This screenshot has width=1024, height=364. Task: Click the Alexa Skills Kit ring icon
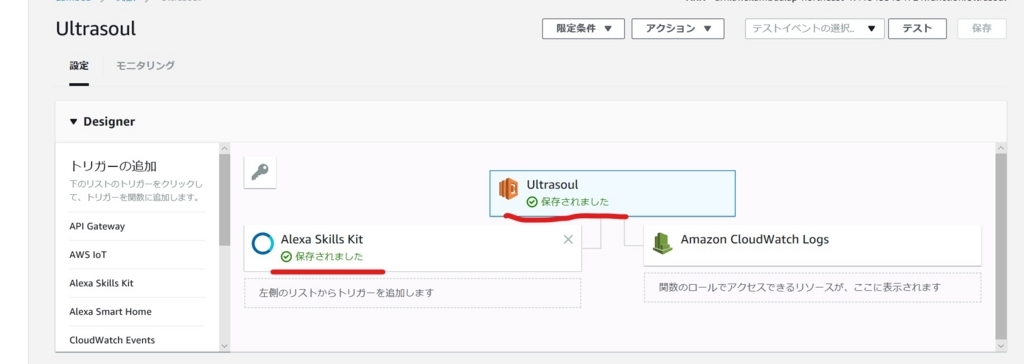[x=263, y=243]
